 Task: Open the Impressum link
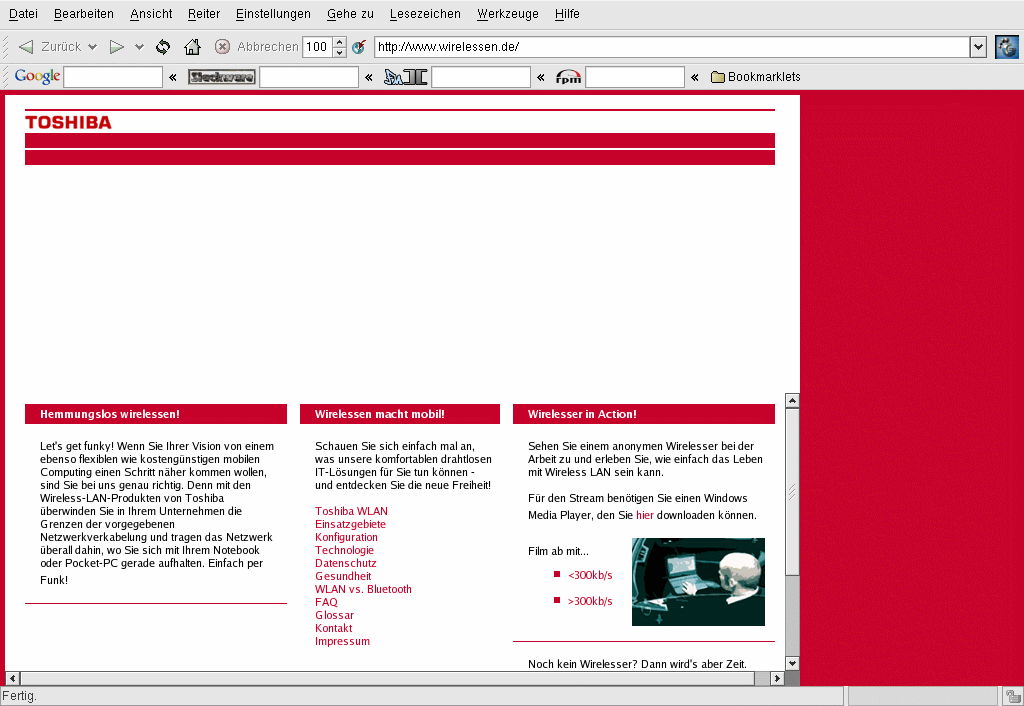(x=342, y=642)
